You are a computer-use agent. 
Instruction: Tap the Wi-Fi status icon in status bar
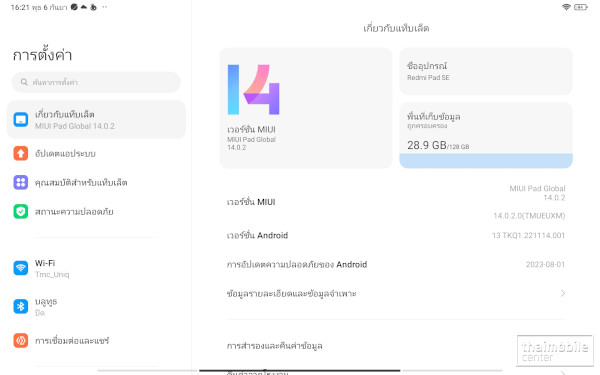(566, 7)
